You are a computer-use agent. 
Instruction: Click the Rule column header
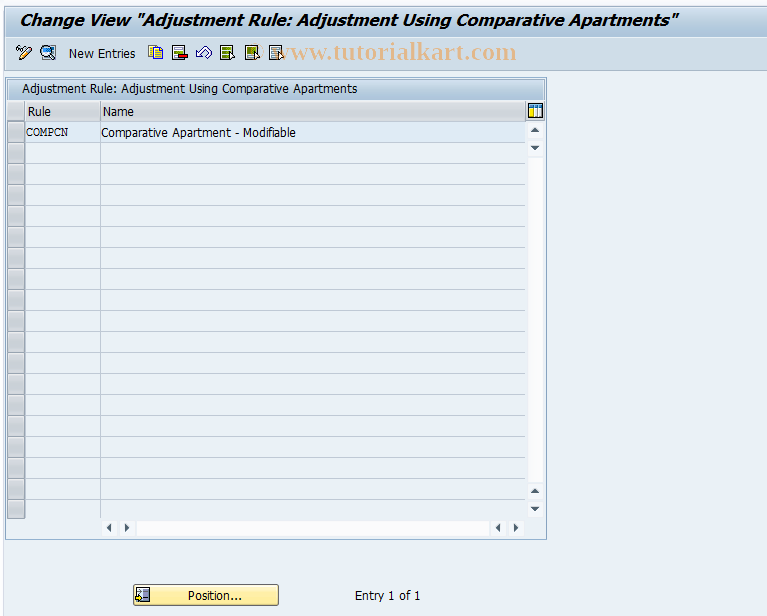pos(63,112)
